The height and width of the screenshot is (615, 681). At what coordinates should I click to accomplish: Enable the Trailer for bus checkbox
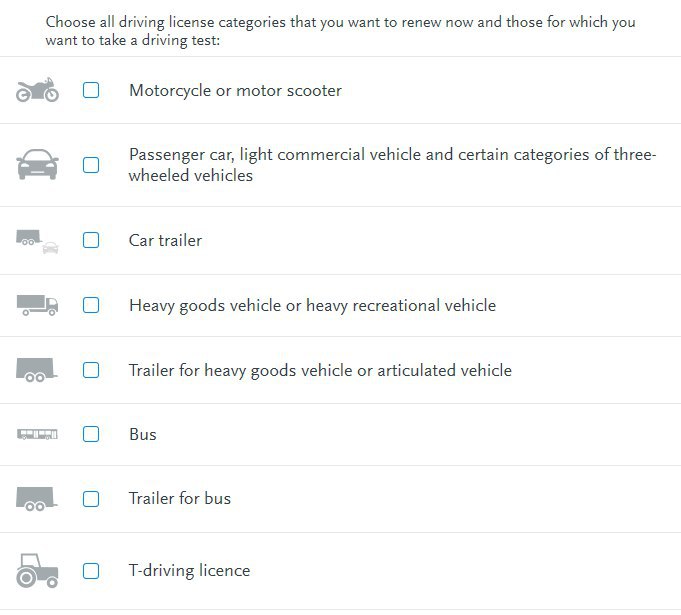coord(91,499)
